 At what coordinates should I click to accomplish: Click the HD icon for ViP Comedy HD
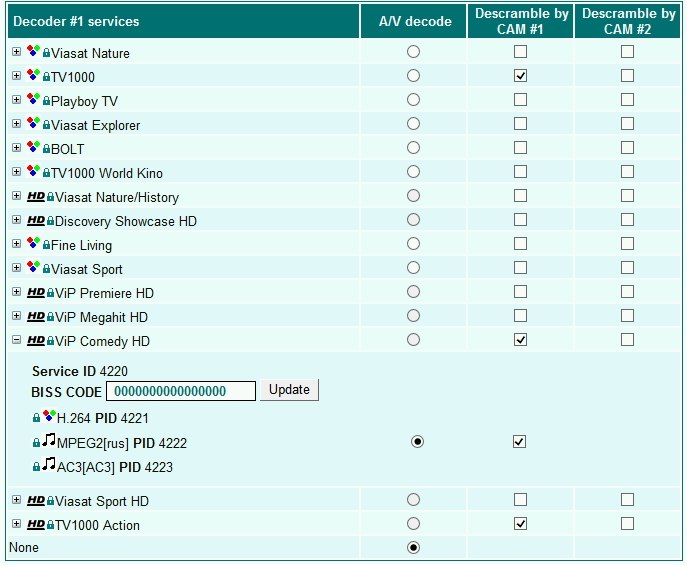point(36,340)
